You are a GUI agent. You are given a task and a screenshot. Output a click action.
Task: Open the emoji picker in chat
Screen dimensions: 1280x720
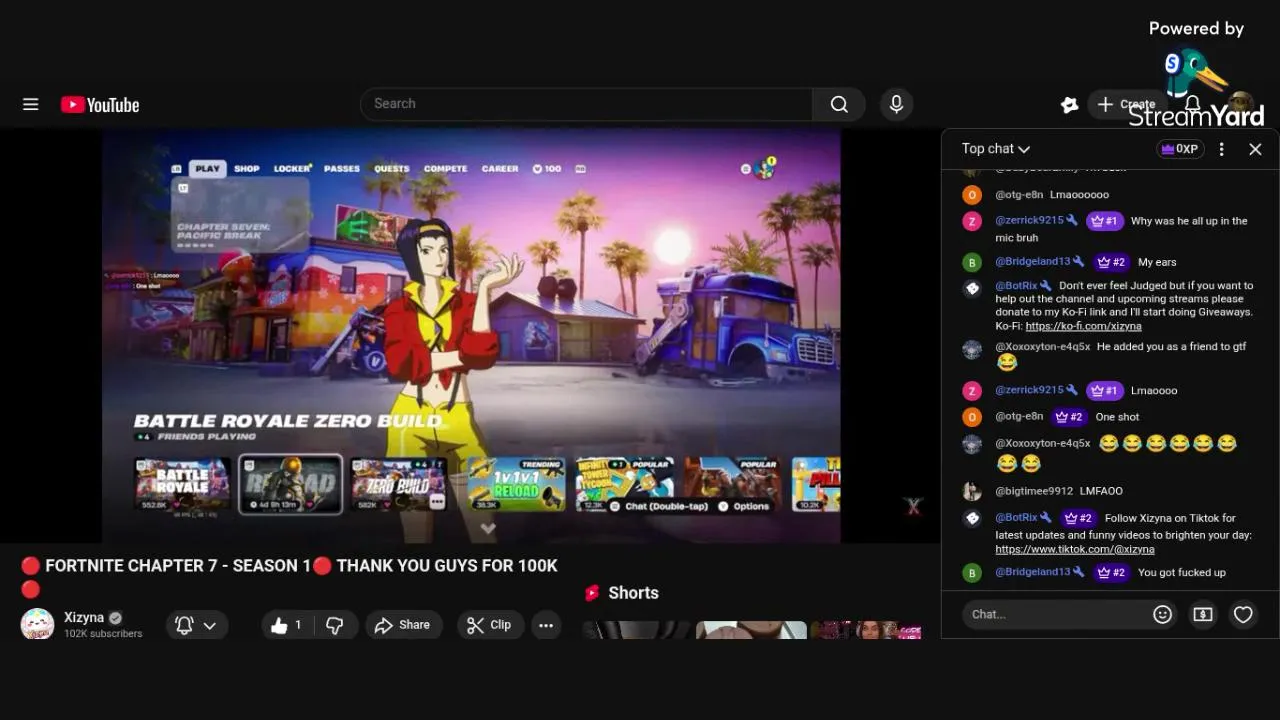1162,614
